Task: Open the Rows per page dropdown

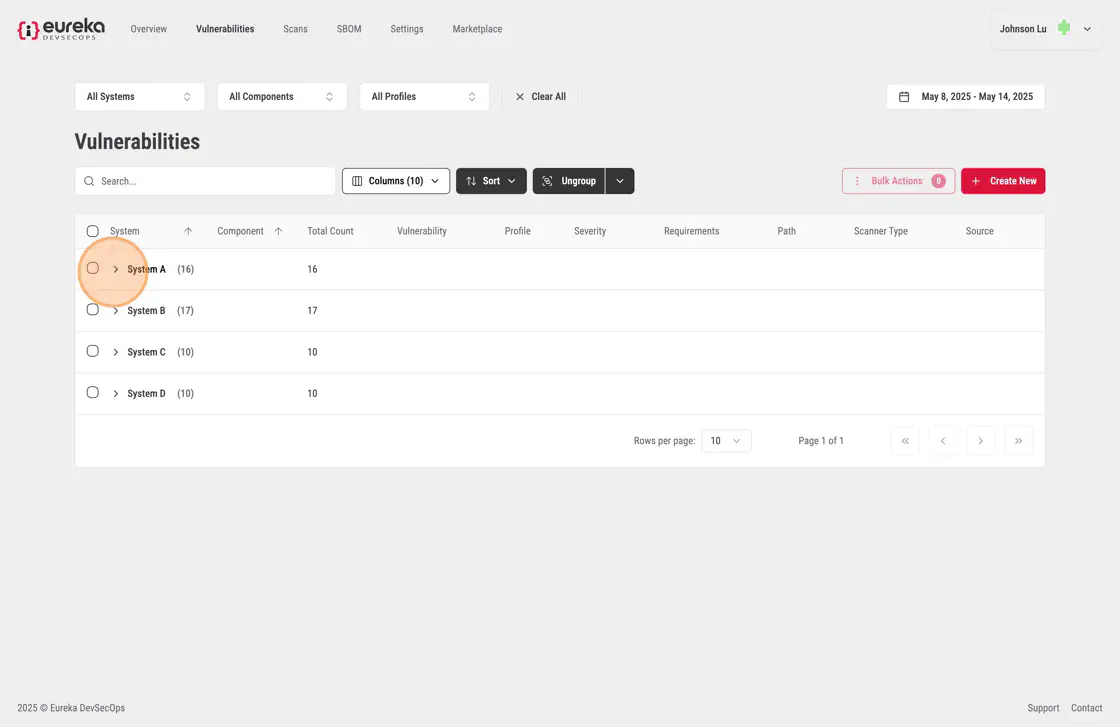Action: click(726, 441)
